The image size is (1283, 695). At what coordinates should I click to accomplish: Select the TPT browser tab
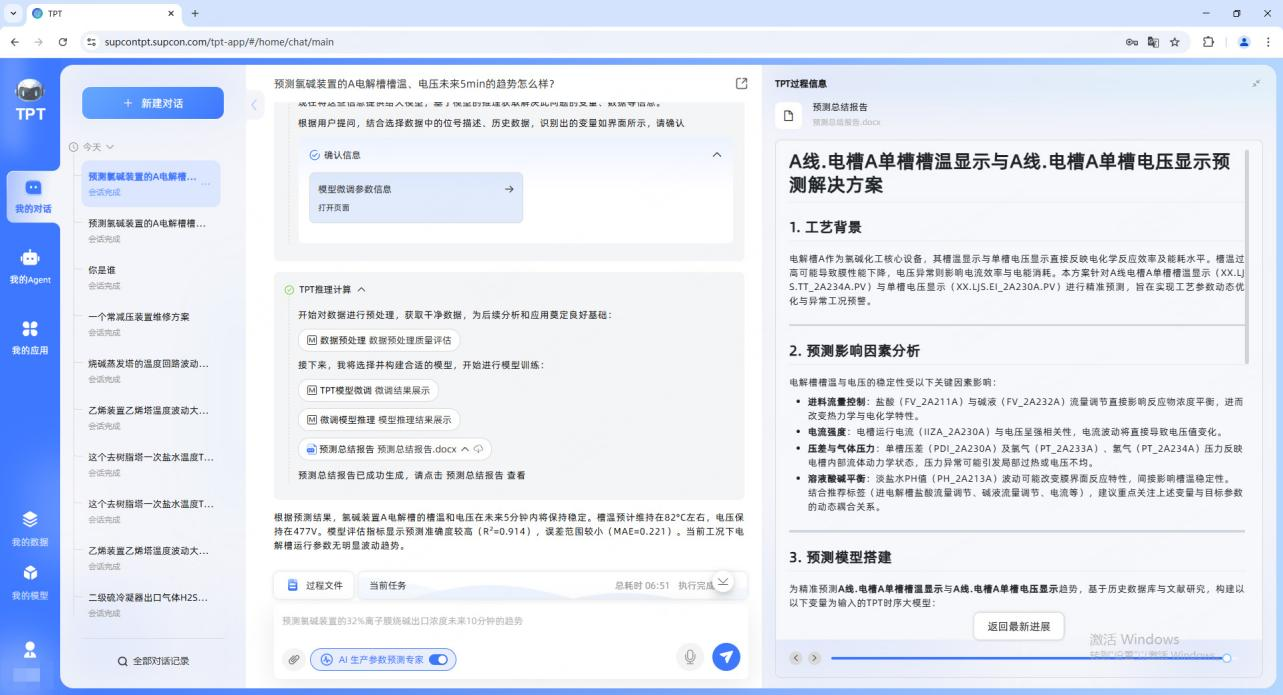click(x=102, y=14)
